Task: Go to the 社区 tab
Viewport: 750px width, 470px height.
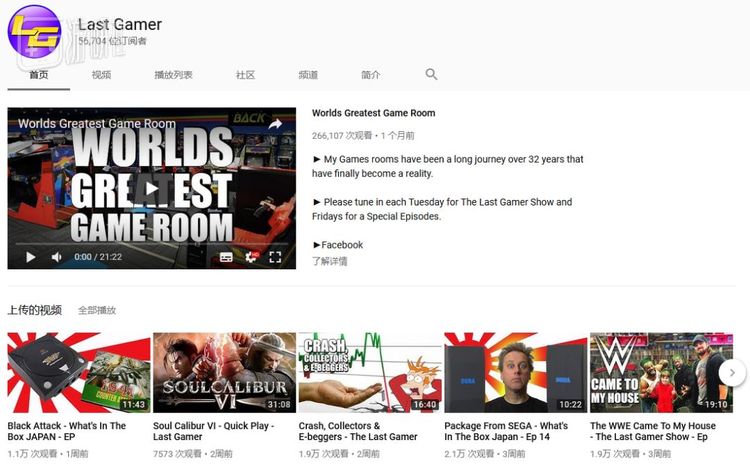Action: point(245,75)
